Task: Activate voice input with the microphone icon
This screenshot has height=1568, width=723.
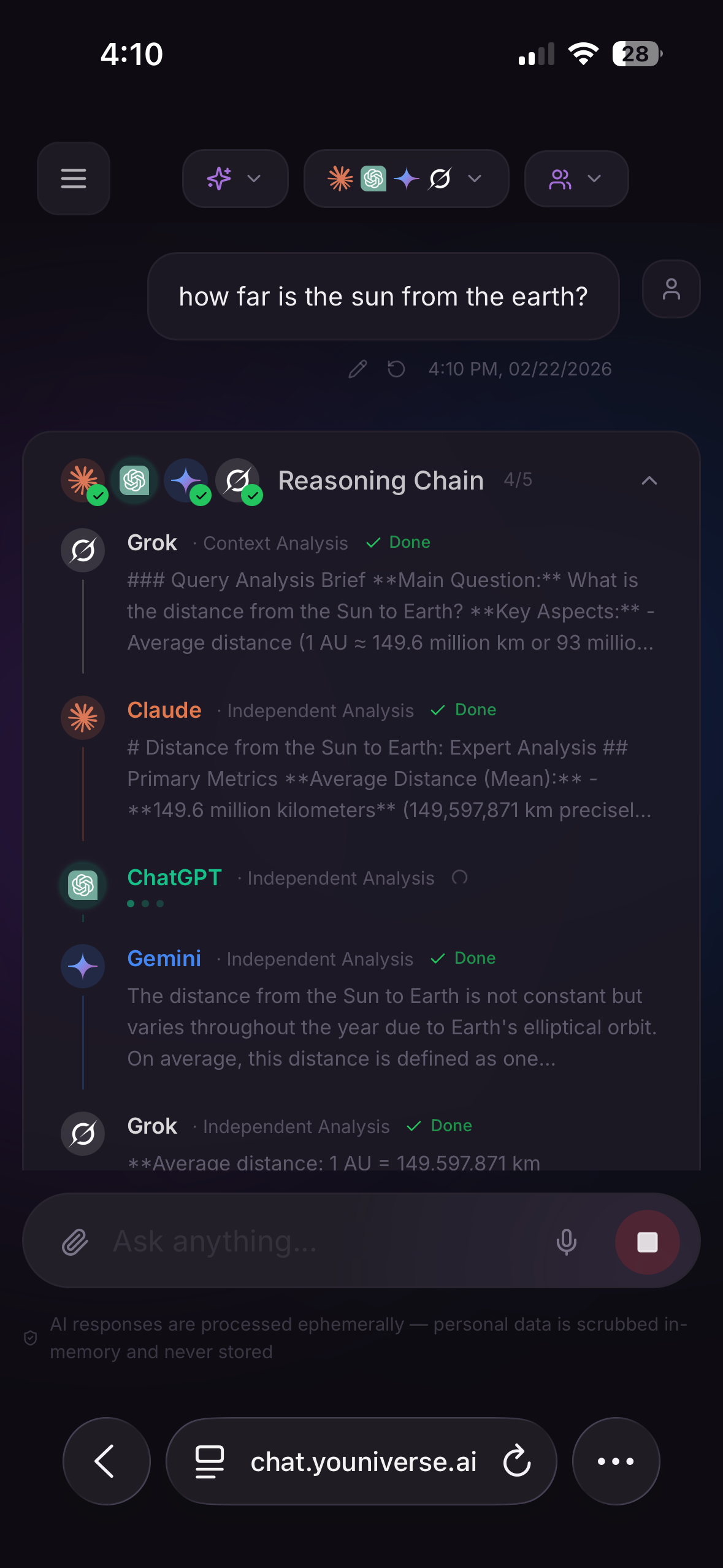Action: 566,1240
